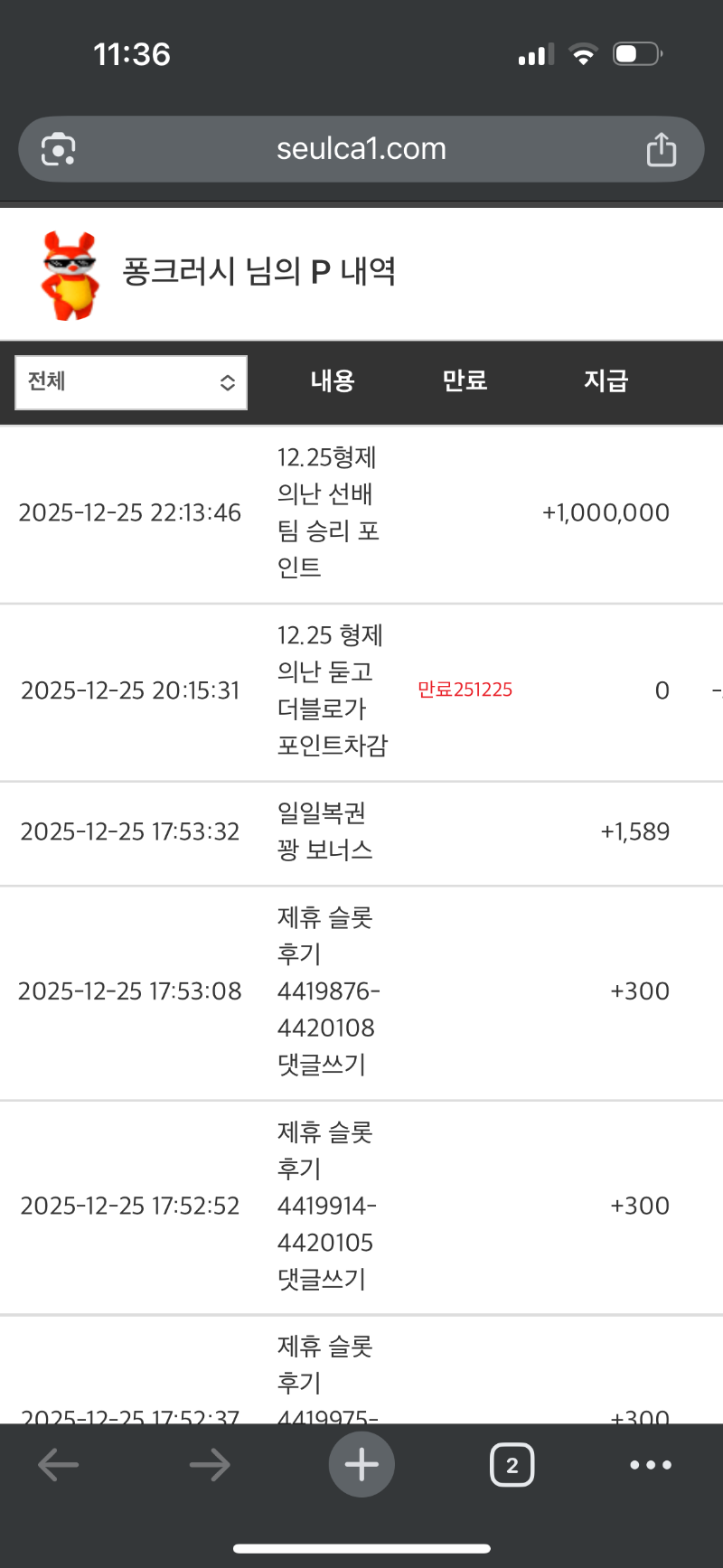723x1568 pixels.
Task: Tap the lens search icon in address bar
Action: click(x=59, y=149)
